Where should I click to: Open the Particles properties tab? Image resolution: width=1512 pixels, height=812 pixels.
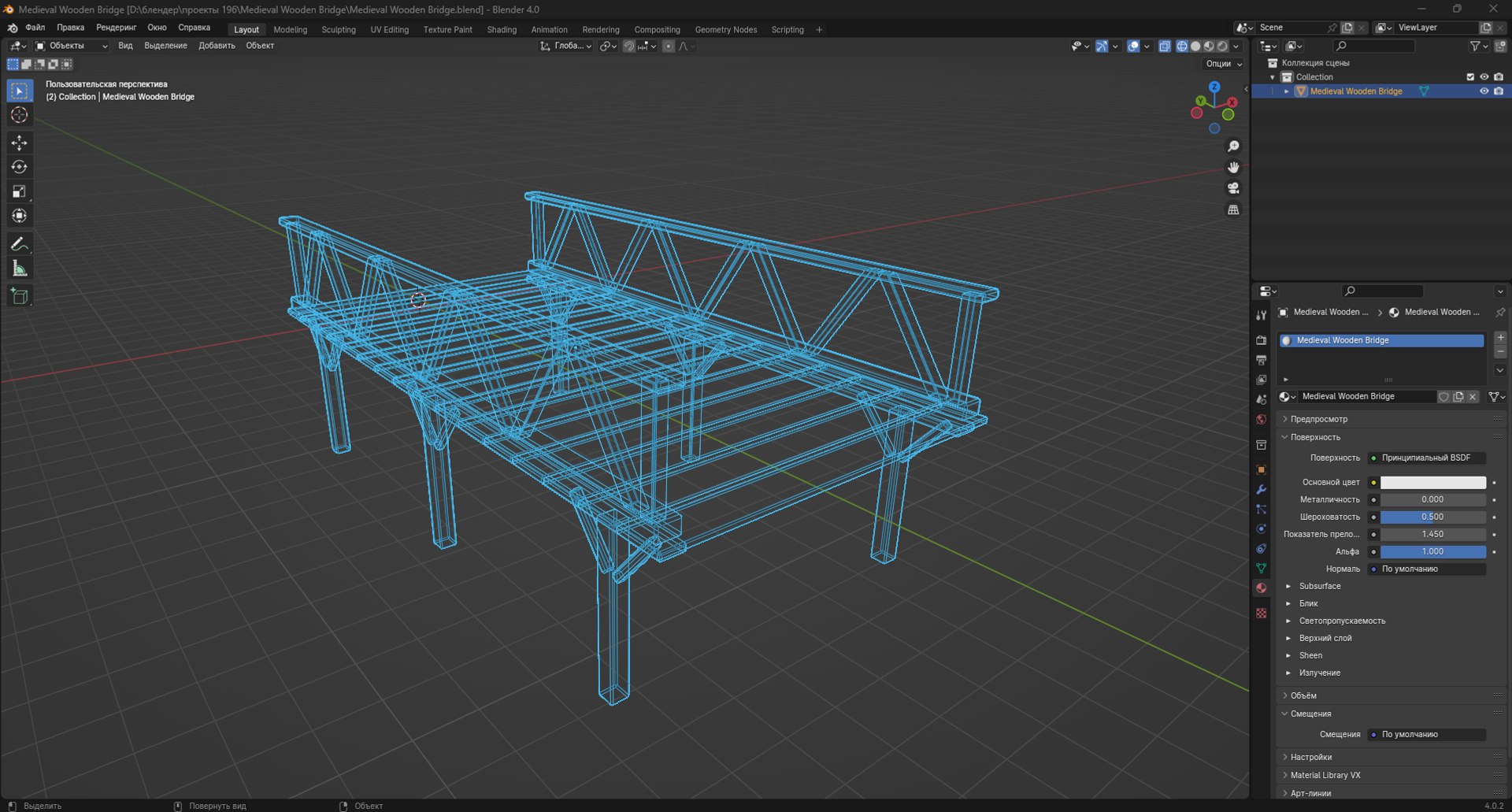pyautogui.click(x=1261, y=509)
